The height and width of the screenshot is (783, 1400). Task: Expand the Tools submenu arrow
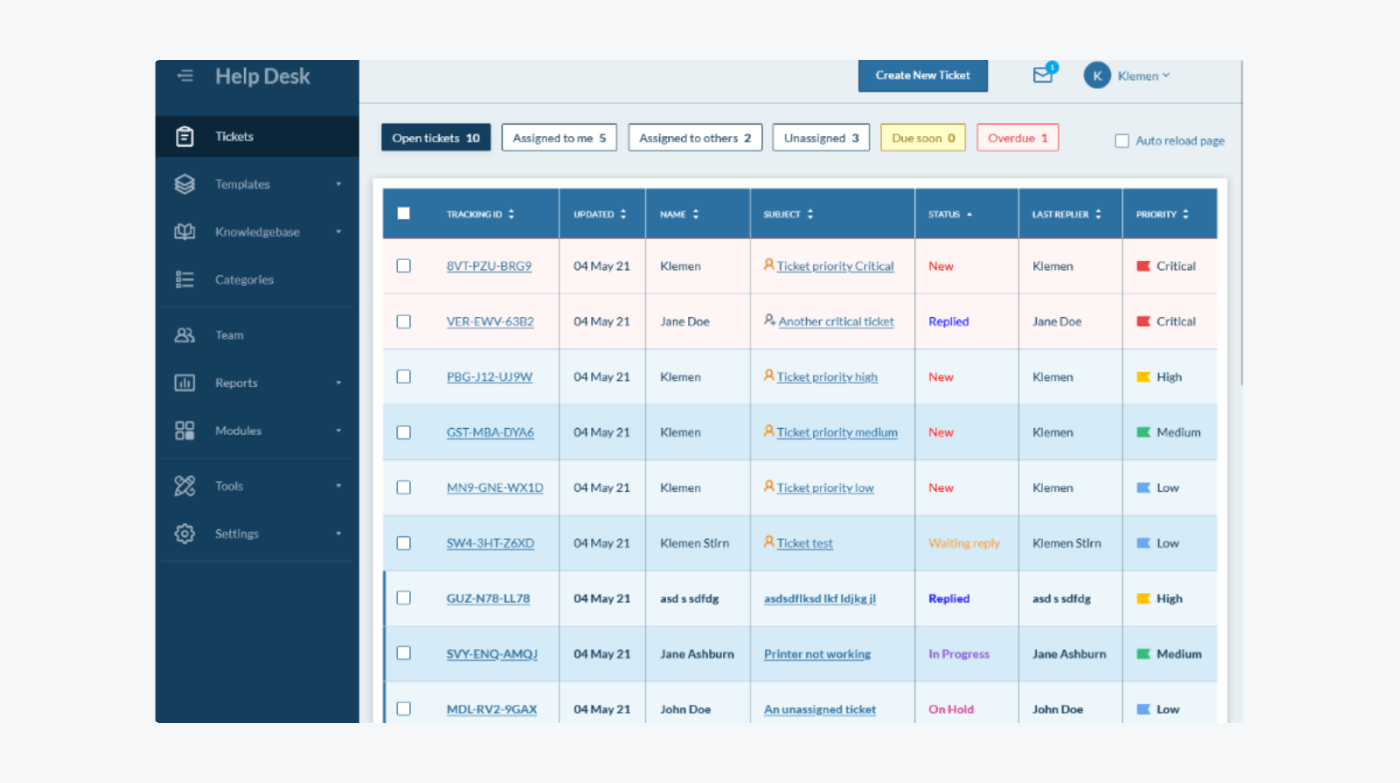[x=338, y=486]
